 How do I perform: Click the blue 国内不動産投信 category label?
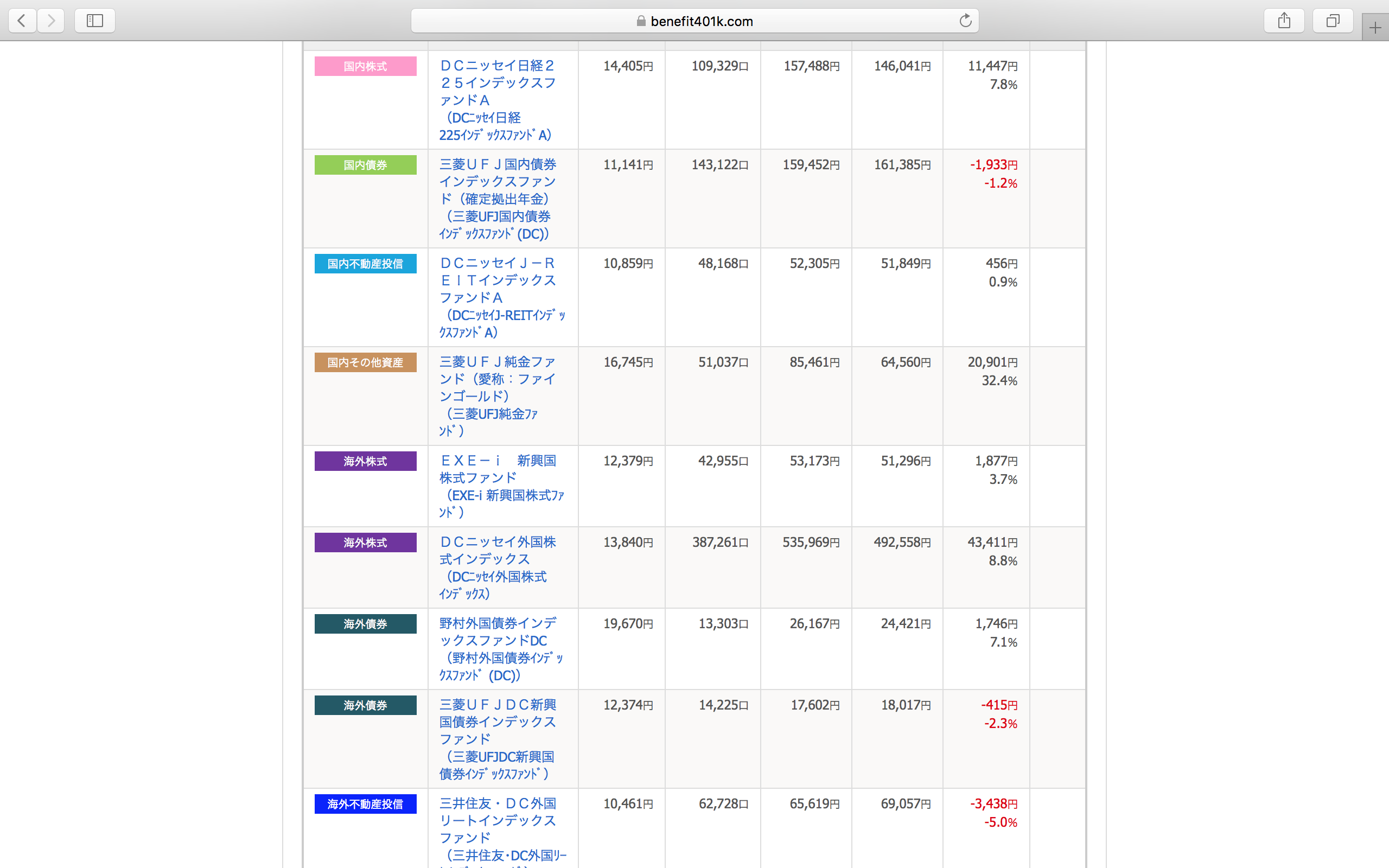pos(365,264)
